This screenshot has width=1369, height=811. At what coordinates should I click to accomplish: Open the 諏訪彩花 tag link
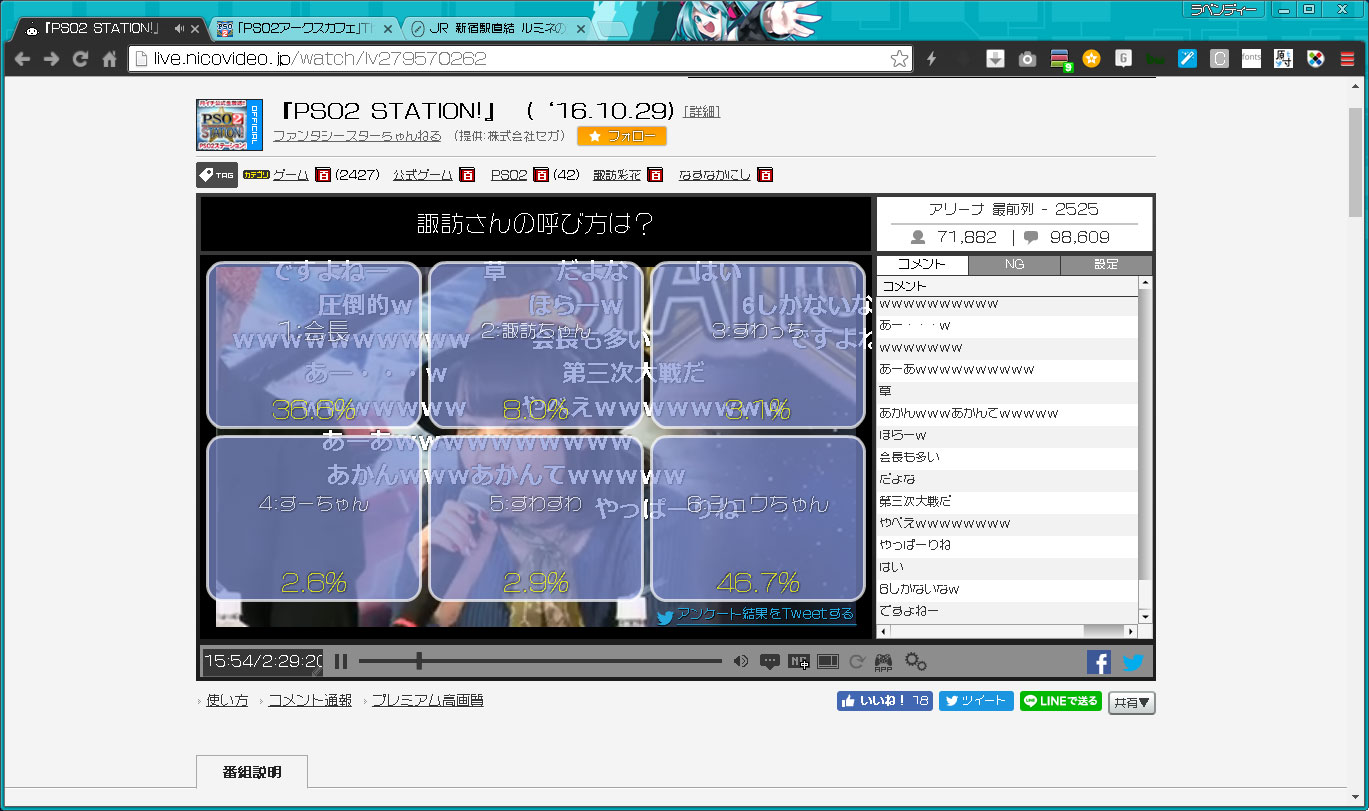pos(617,175)
